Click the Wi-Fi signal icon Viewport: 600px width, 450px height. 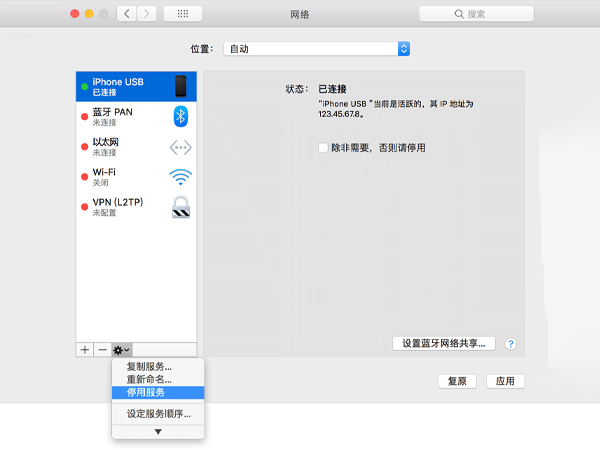pos(180,177)
